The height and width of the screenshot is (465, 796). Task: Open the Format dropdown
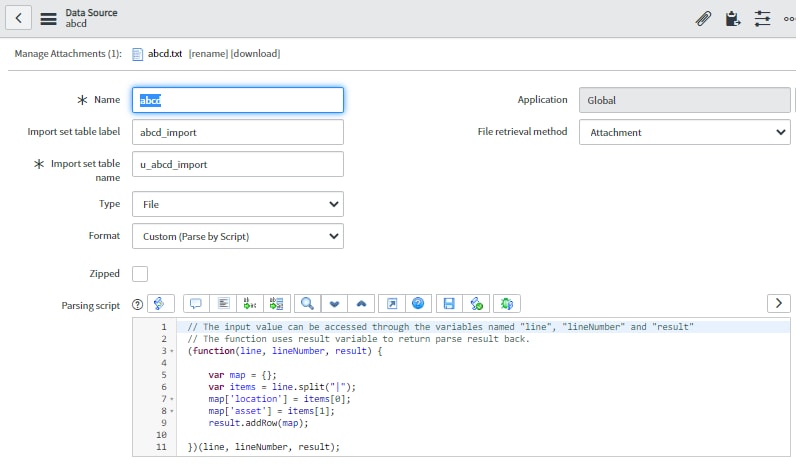pos(237,236)
